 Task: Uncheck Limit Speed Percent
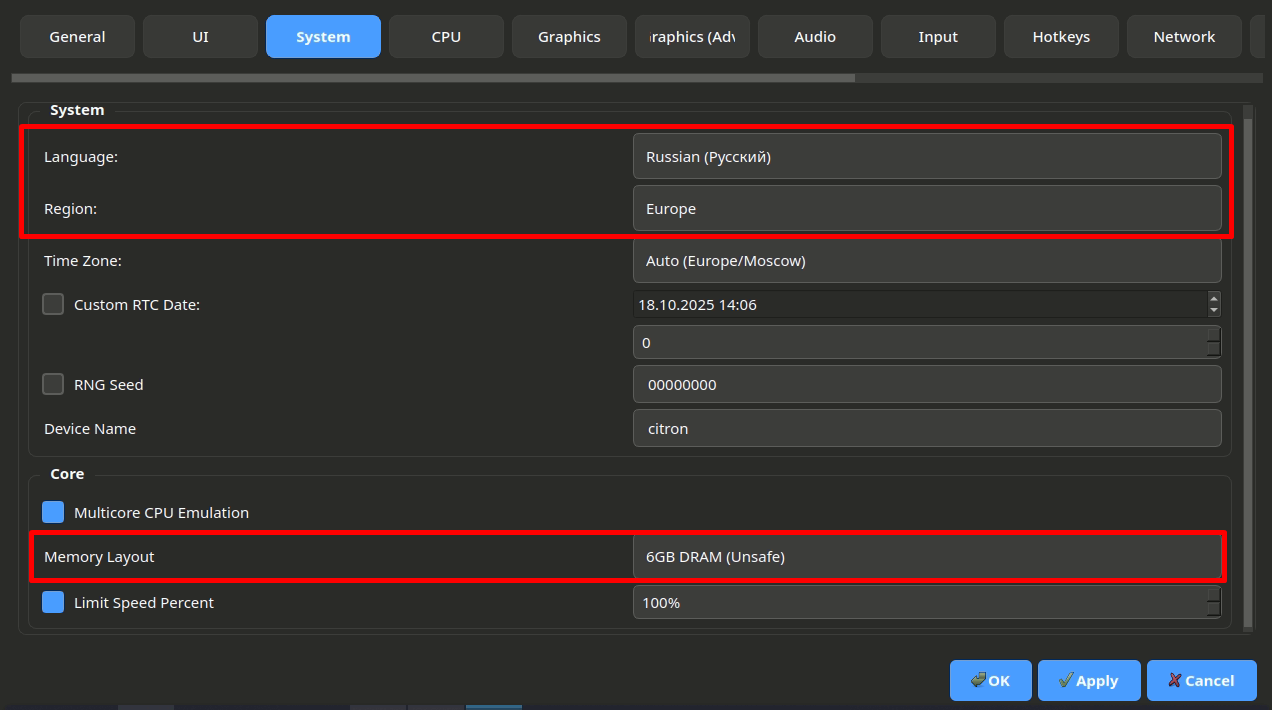click(x=53, y=603)
